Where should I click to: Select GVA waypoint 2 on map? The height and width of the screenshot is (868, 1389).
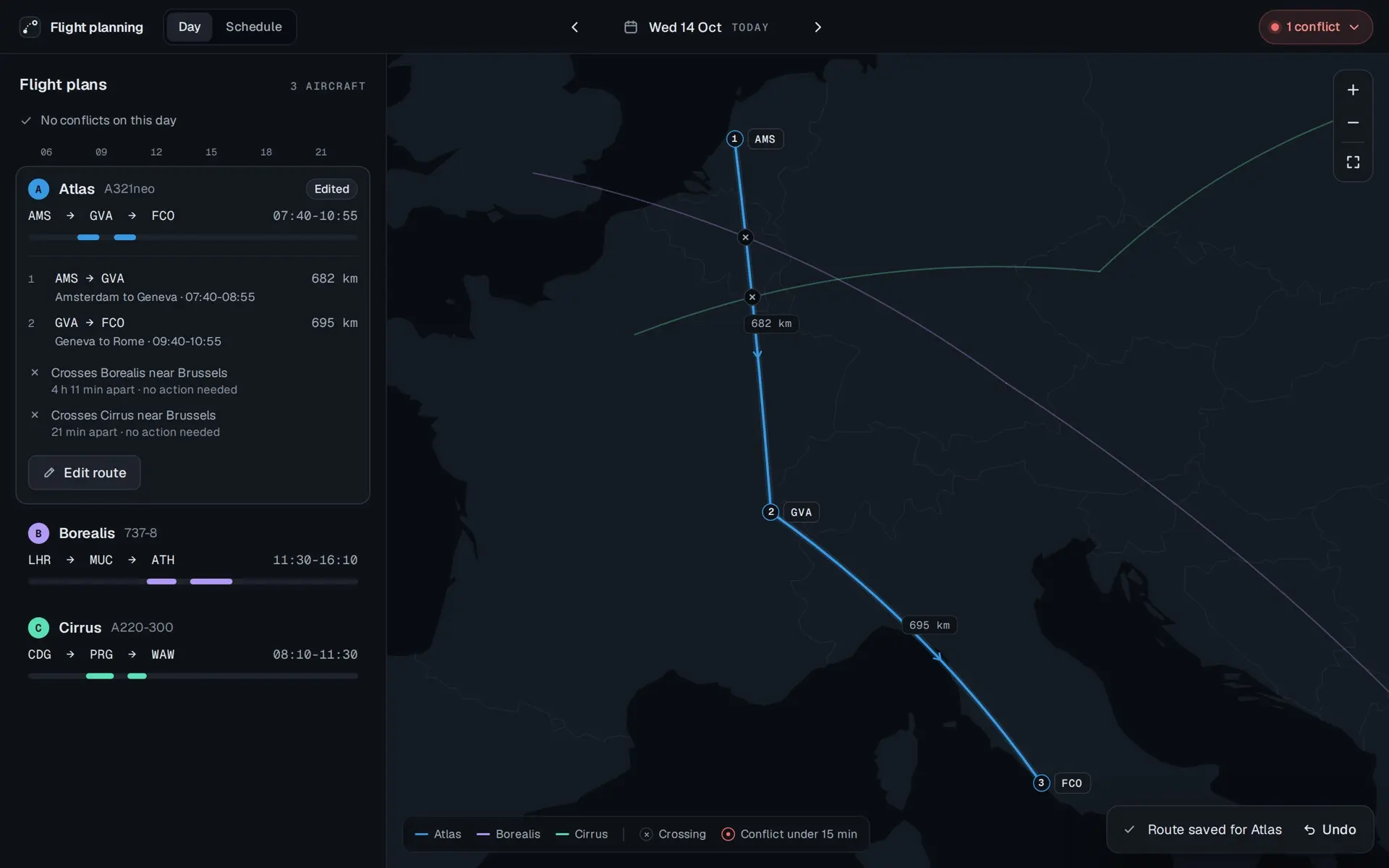click(770, 512)
